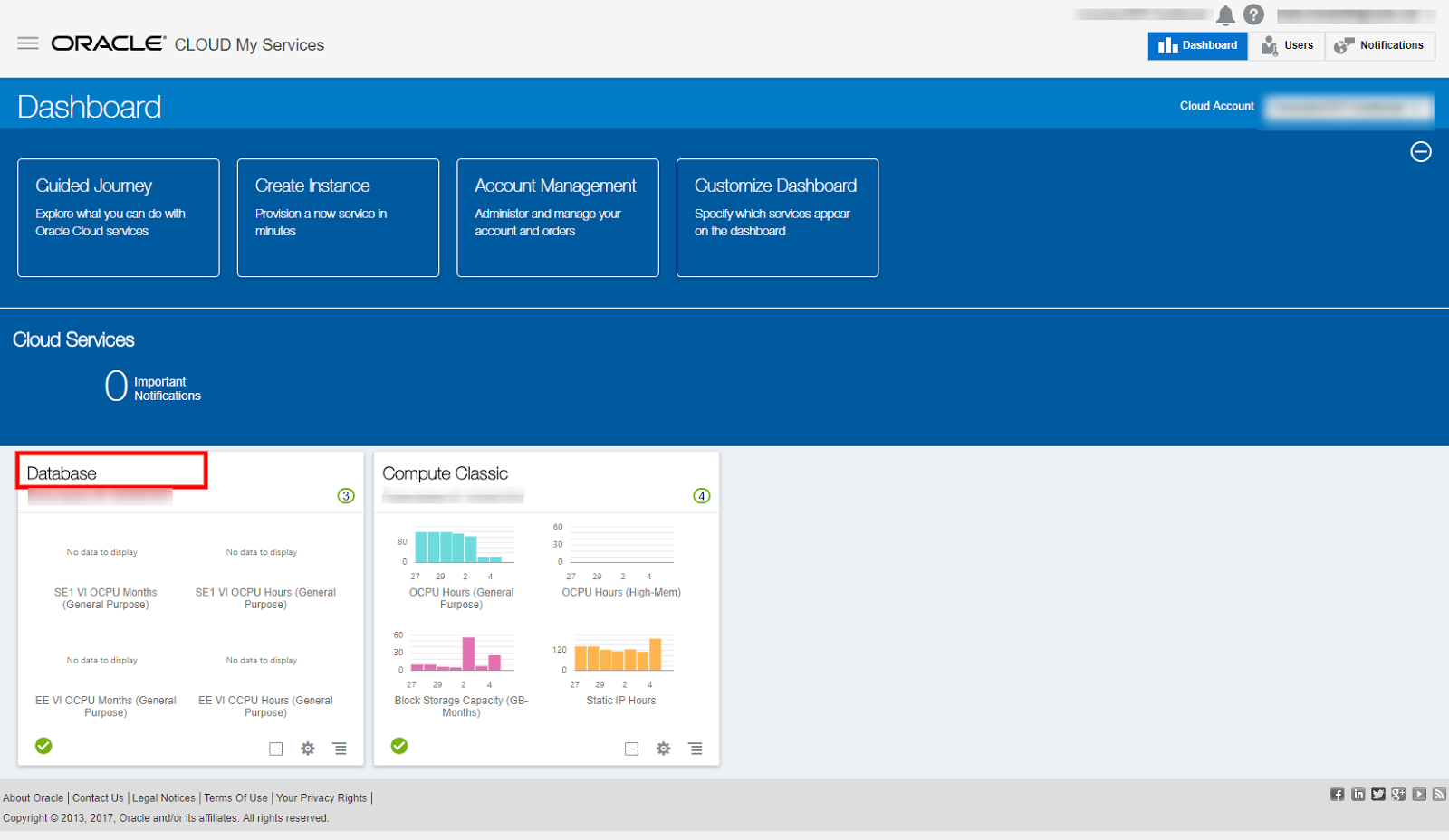Click the LinkedIn icon in the footer
Image resolution: width=1449 pixels, height=840 pixels.
pos(1358,794)
